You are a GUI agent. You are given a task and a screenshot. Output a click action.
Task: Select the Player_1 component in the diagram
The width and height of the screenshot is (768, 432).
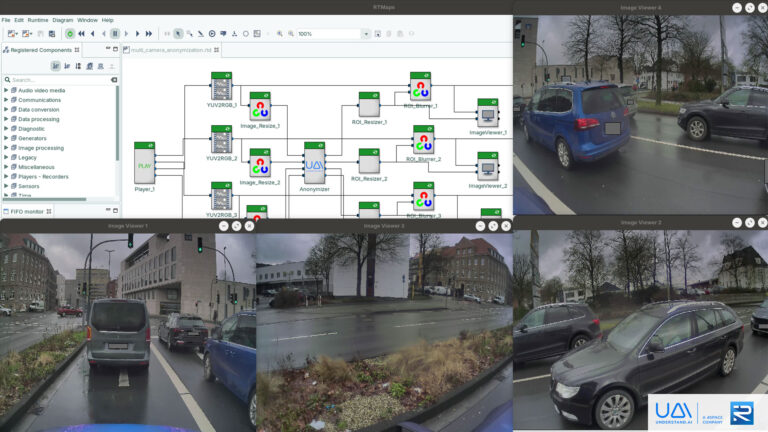coord(144,164)
